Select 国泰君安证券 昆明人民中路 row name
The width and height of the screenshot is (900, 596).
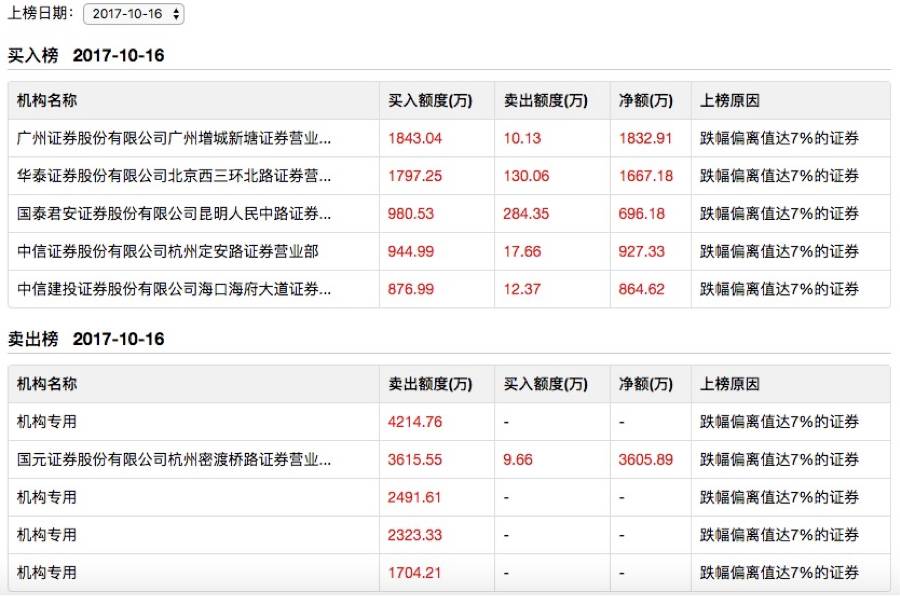(x=174, y=214)
